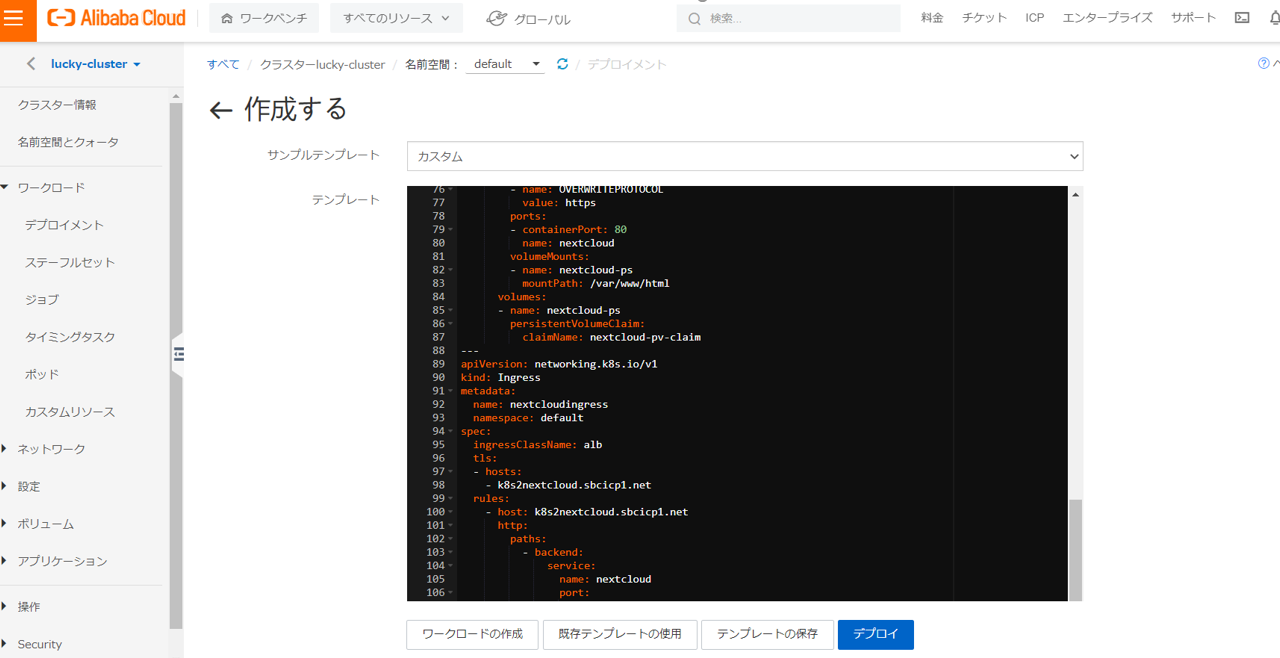Image resolution: width=1280 pixels, height=658 pixels.
Task: Open Cloud Shell terminal icon
Action: pyautogui.click(x=1241, y=18)
